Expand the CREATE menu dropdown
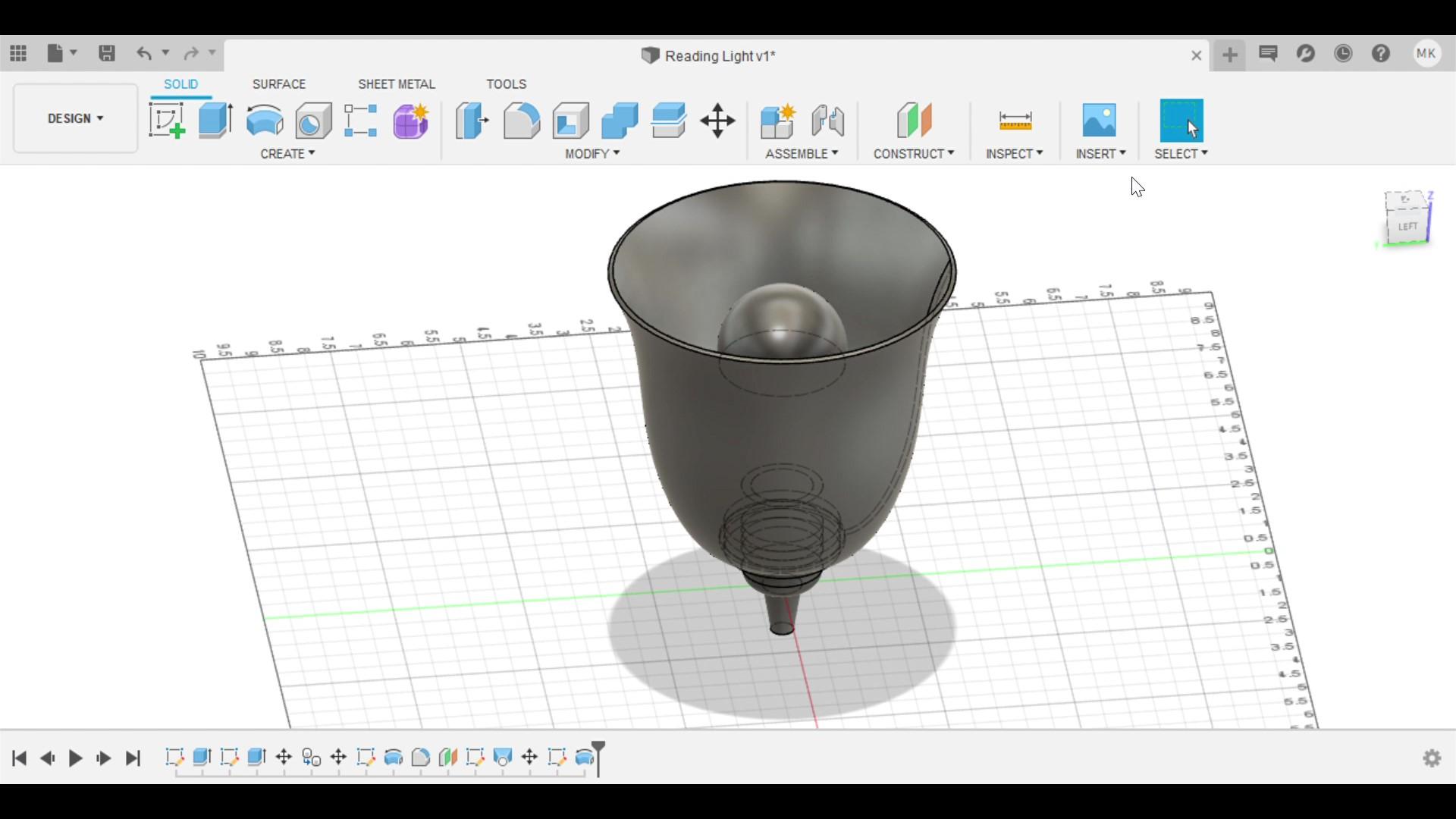Screen dimensions: 1456x819 click(287, 153)
